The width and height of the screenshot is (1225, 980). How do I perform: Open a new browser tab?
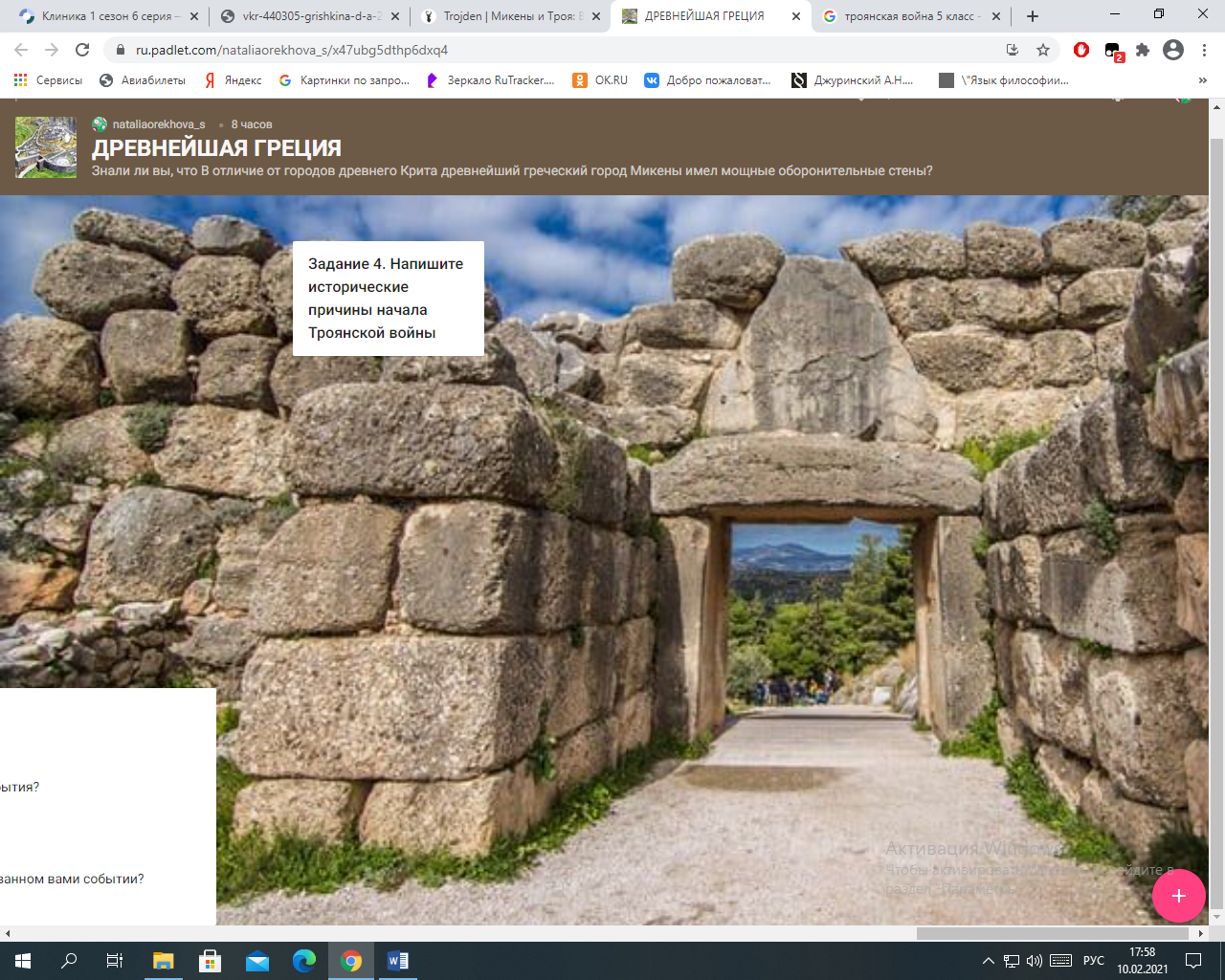click(1033, 16)
